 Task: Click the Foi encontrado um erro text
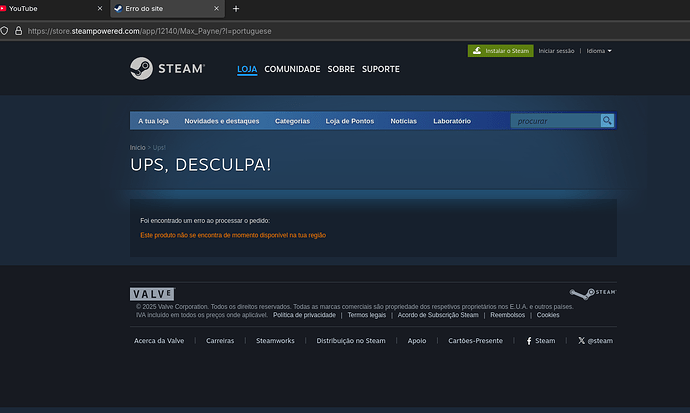[x=205, y=221]
